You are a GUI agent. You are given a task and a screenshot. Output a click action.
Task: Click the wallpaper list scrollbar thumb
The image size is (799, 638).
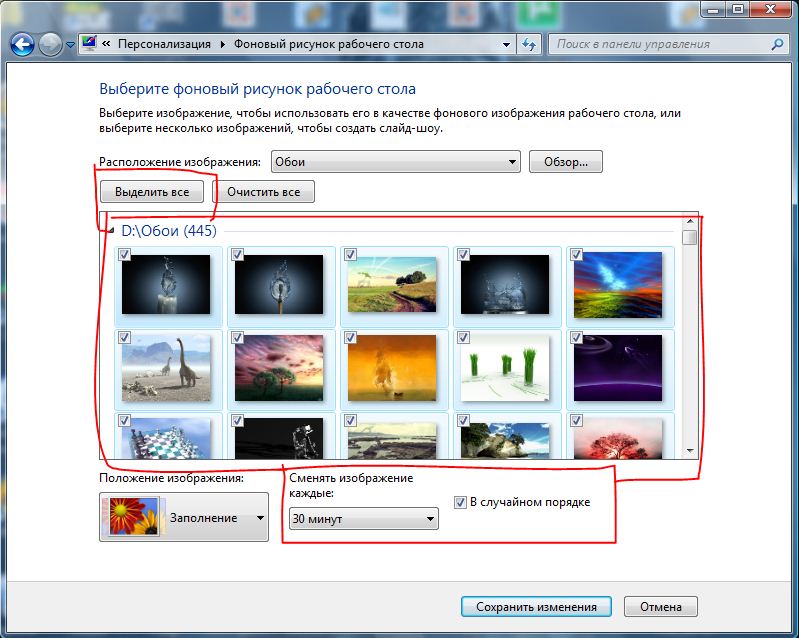pos(690,237)
